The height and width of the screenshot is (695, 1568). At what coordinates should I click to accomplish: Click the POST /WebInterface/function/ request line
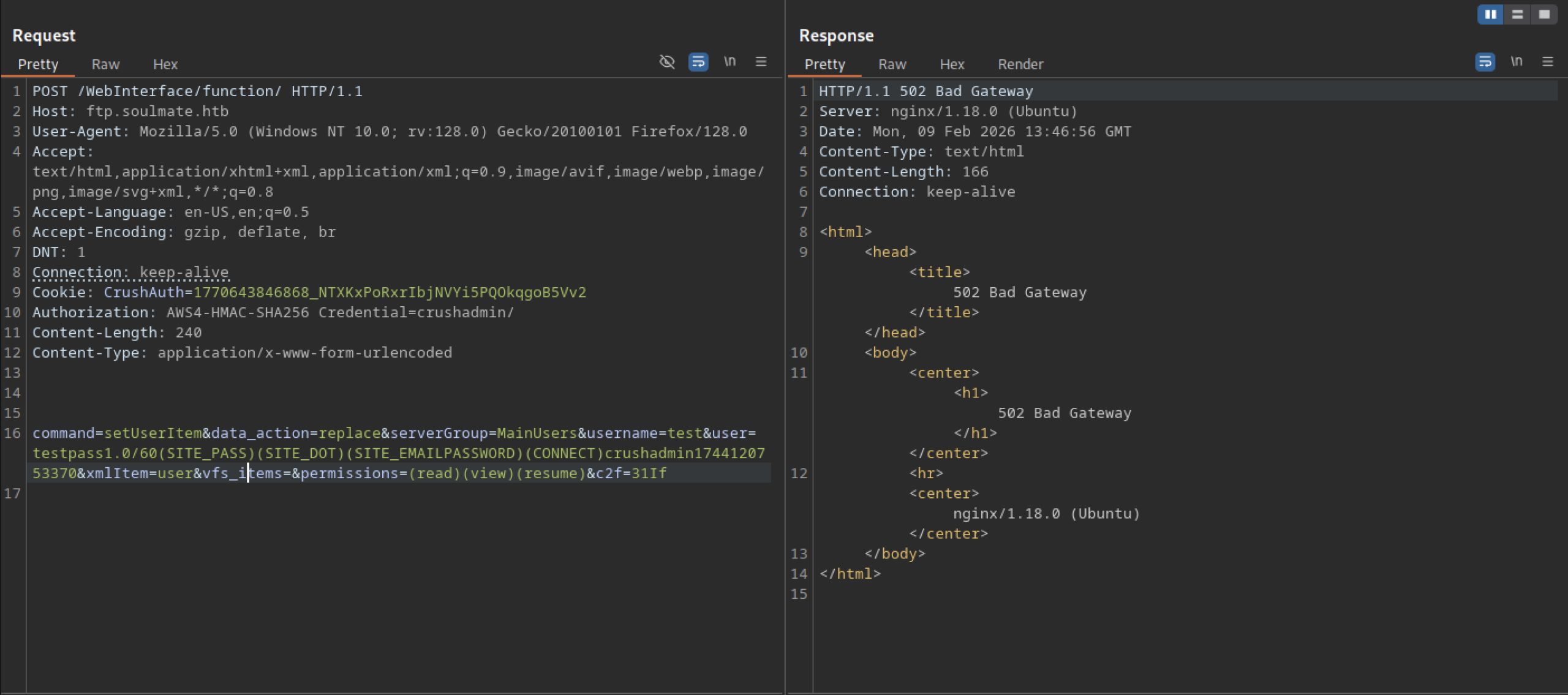tap(197, 91)
